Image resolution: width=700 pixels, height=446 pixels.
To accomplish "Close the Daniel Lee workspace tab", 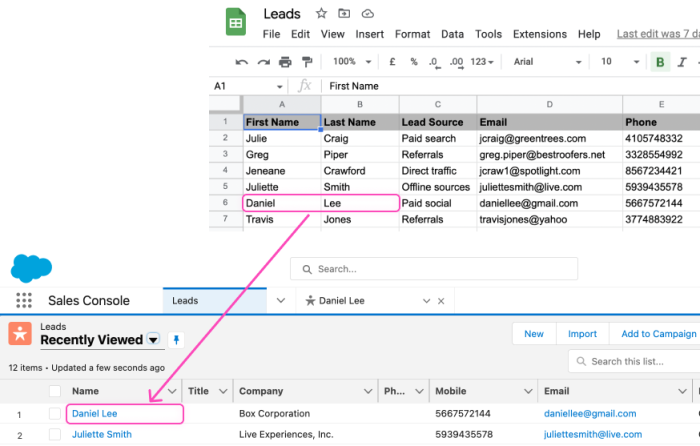I will pyautogui.click(x=441, y=301).
